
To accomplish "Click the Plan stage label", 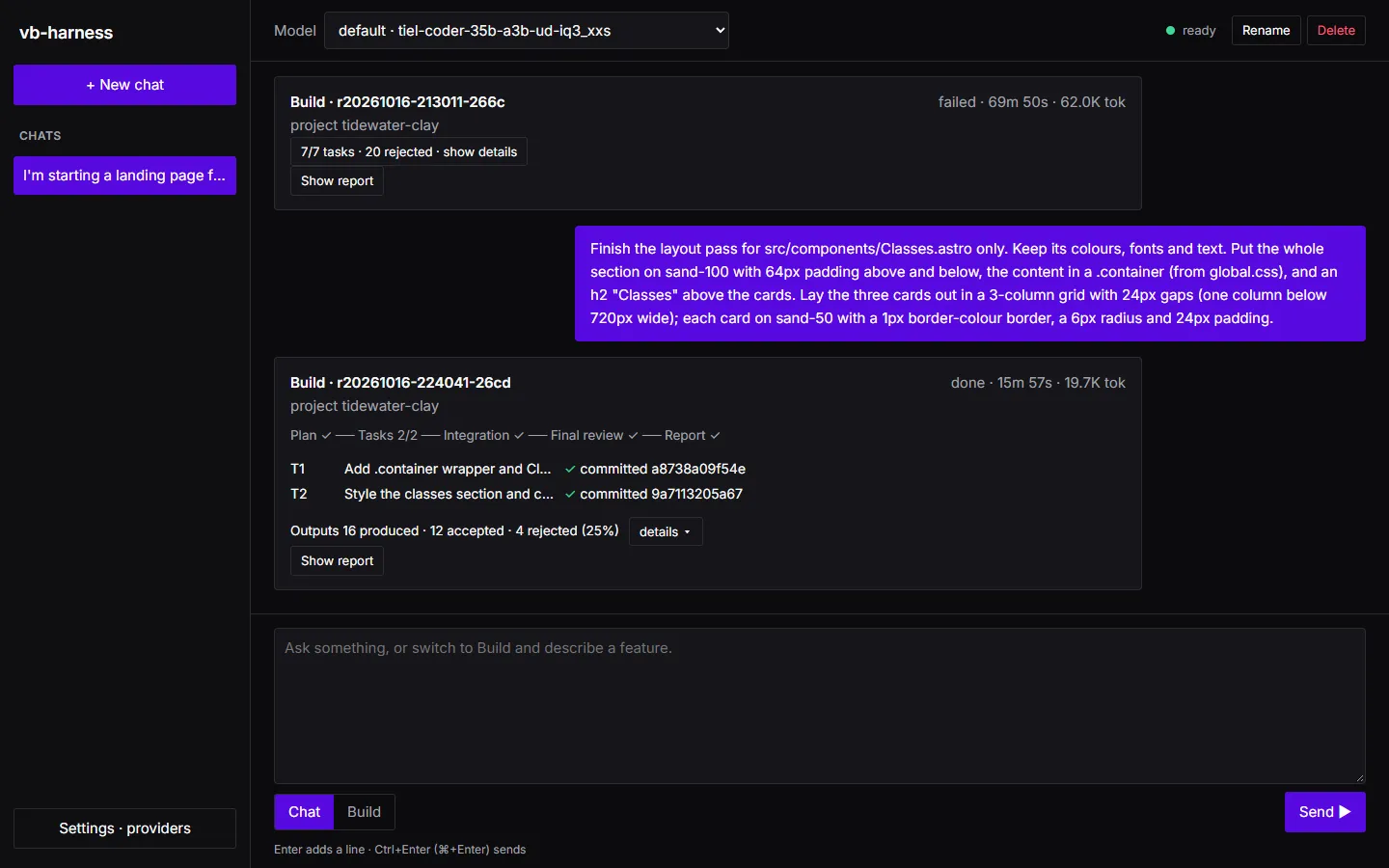I will coord(303,436).
